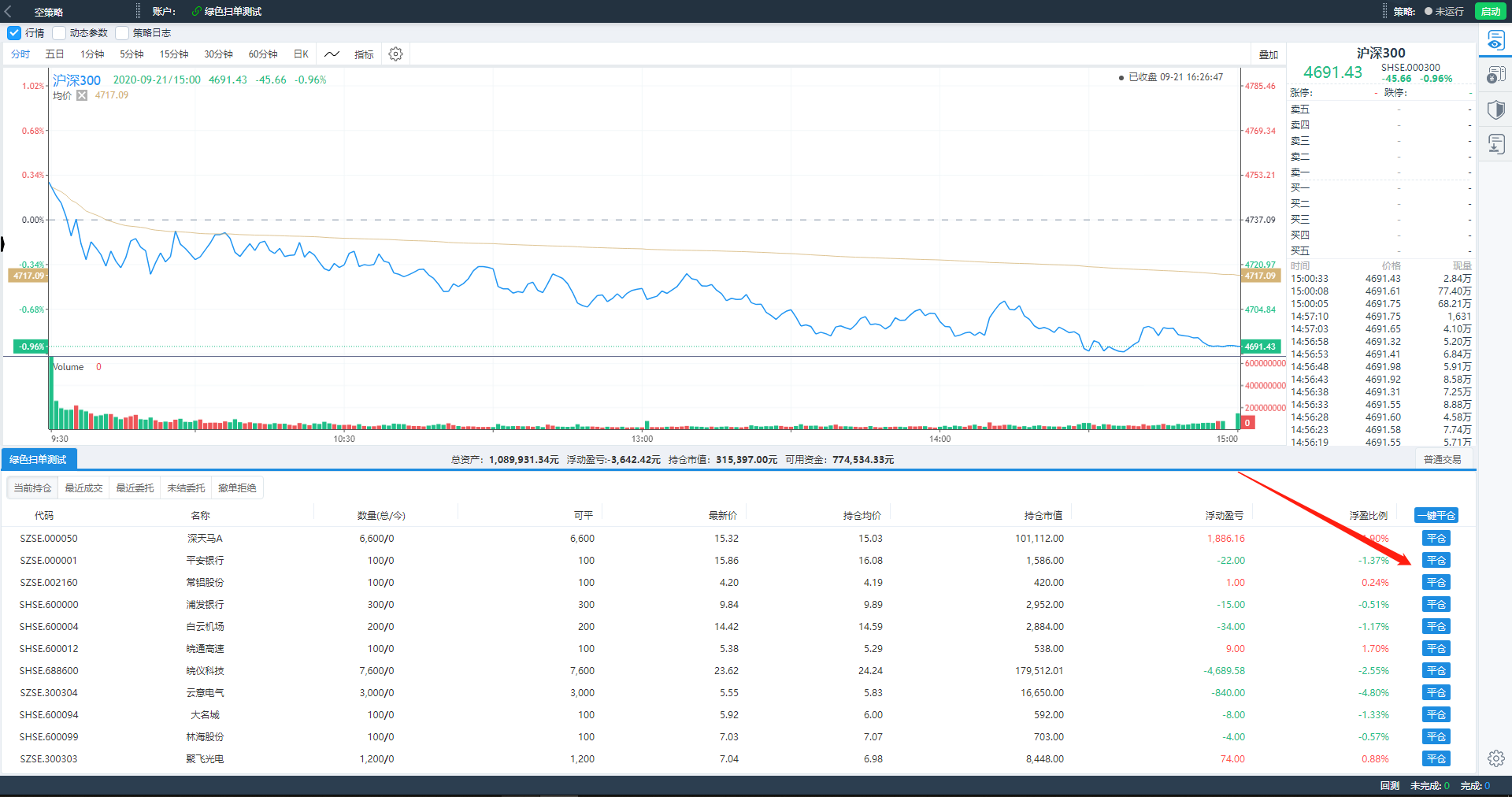Click the back arrow beside 空策略
1512x797 pixels.
pos(9,12)
